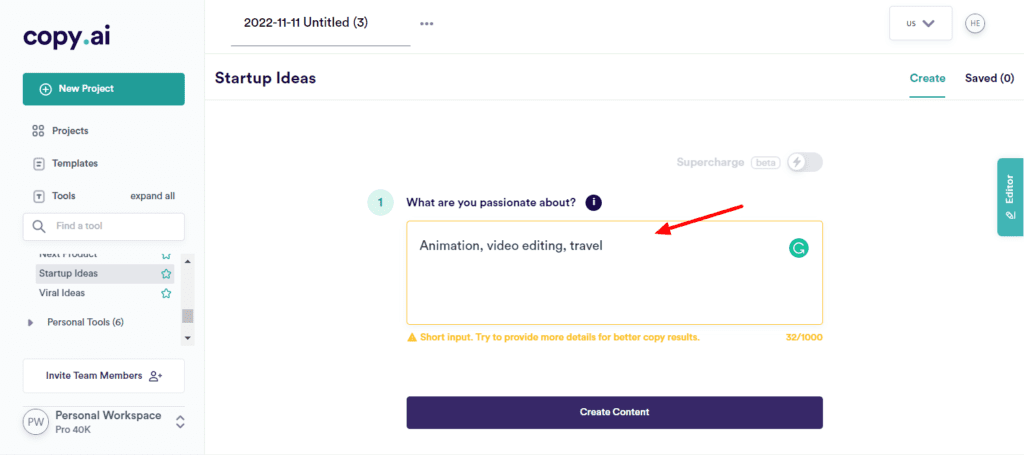The width and height of the screenshot is (1024, 455).
Task: Expand the Personal Tools (6) group
Action: click(x=30, y=322)
